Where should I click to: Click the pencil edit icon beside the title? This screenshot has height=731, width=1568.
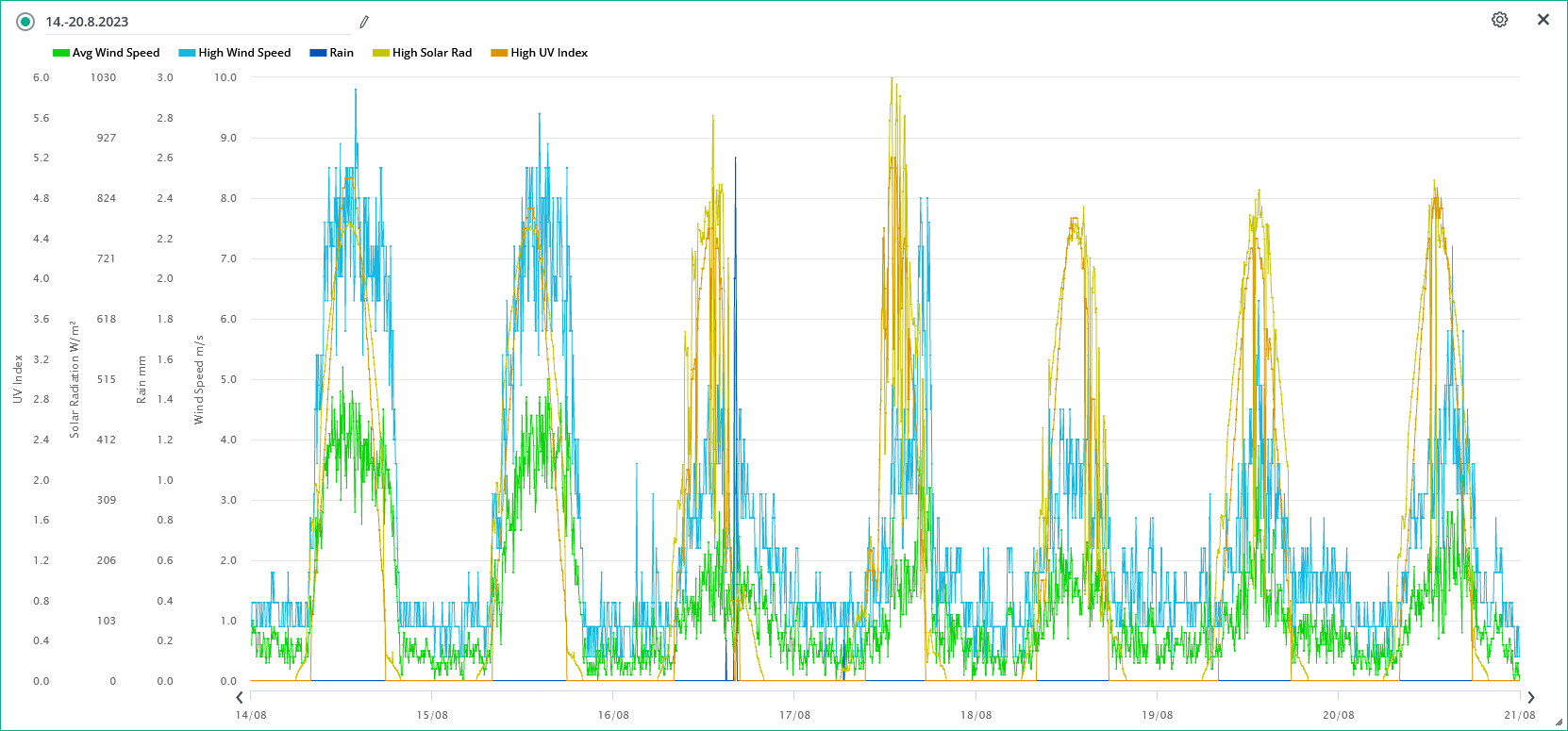364,22
